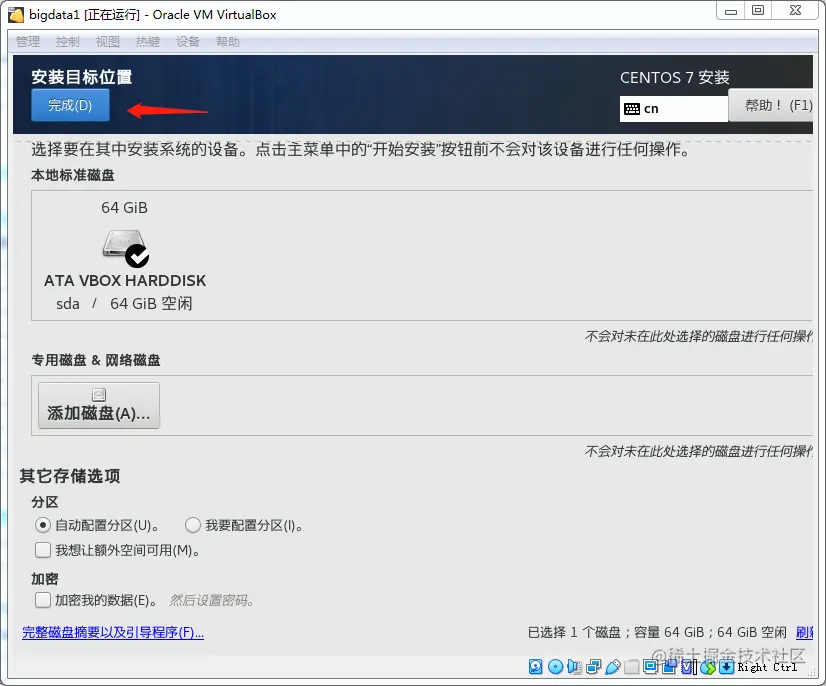This screenshot has width=826, height=686.
Task: Click the cn keyboard layout indicator
Action: coord(674,109)
